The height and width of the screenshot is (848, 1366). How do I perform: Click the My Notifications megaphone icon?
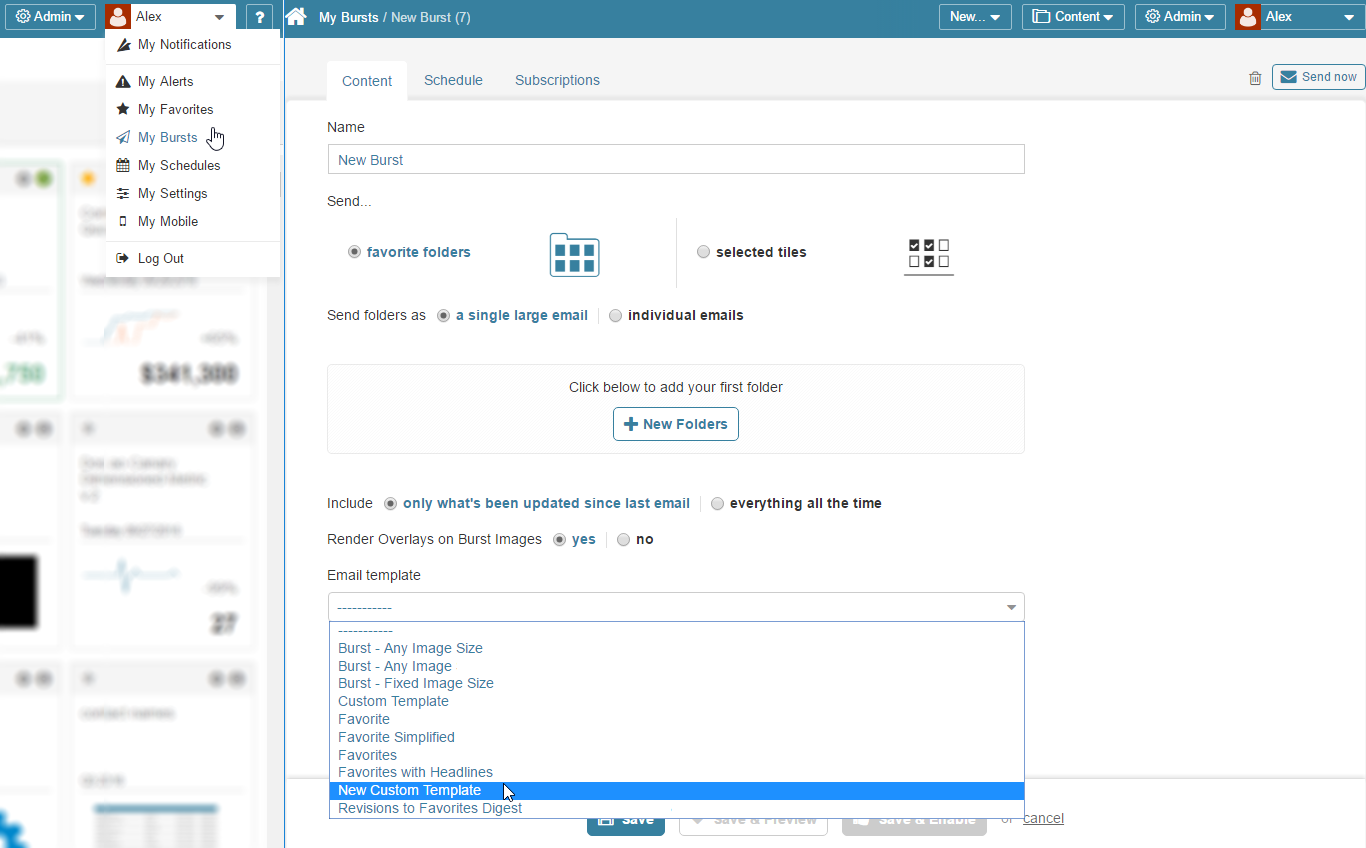point(124,45)
